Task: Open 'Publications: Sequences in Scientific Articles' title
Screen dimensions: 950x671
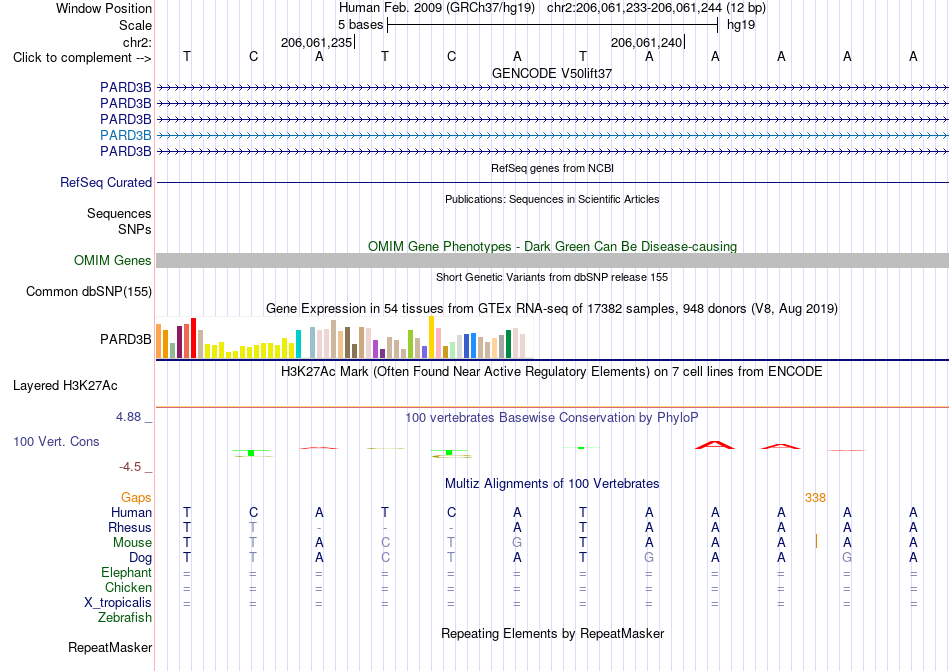Action: (x=552, y=199)
